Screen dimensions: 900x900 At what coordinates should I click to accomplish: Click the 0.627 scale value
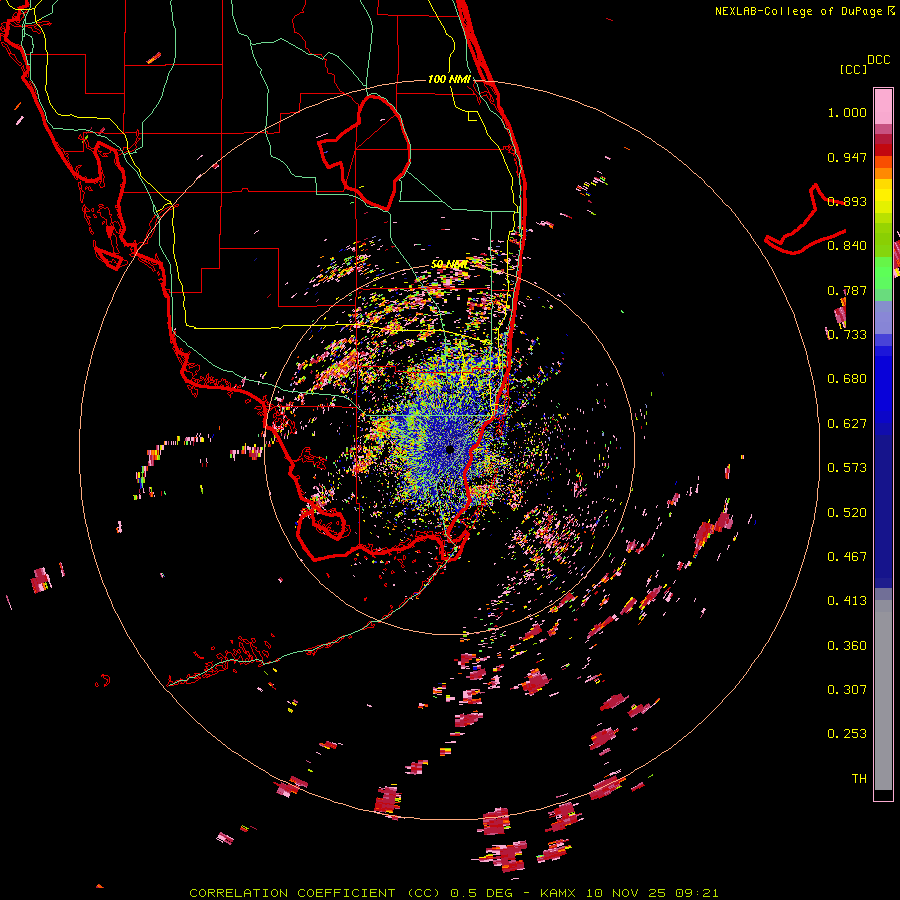[847, 424]
